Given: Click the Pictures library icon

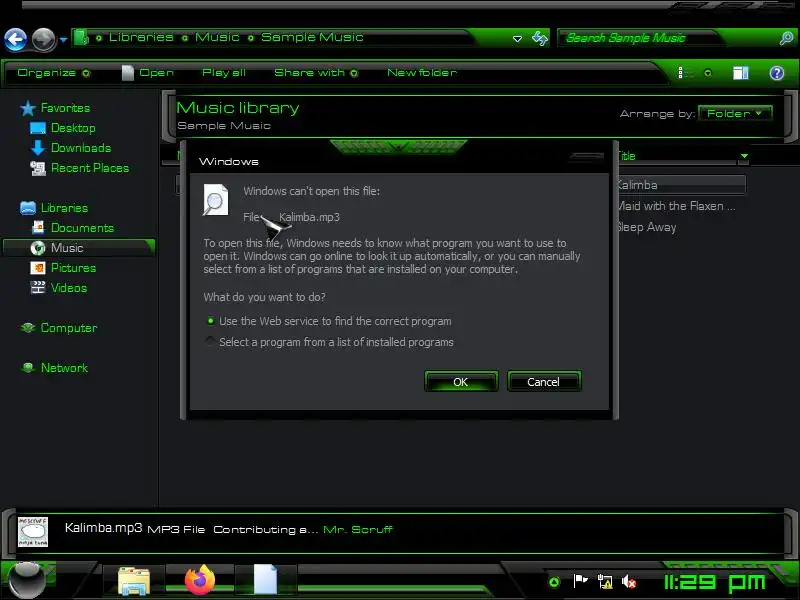Looking at the screenshot, I should [38, 268].
